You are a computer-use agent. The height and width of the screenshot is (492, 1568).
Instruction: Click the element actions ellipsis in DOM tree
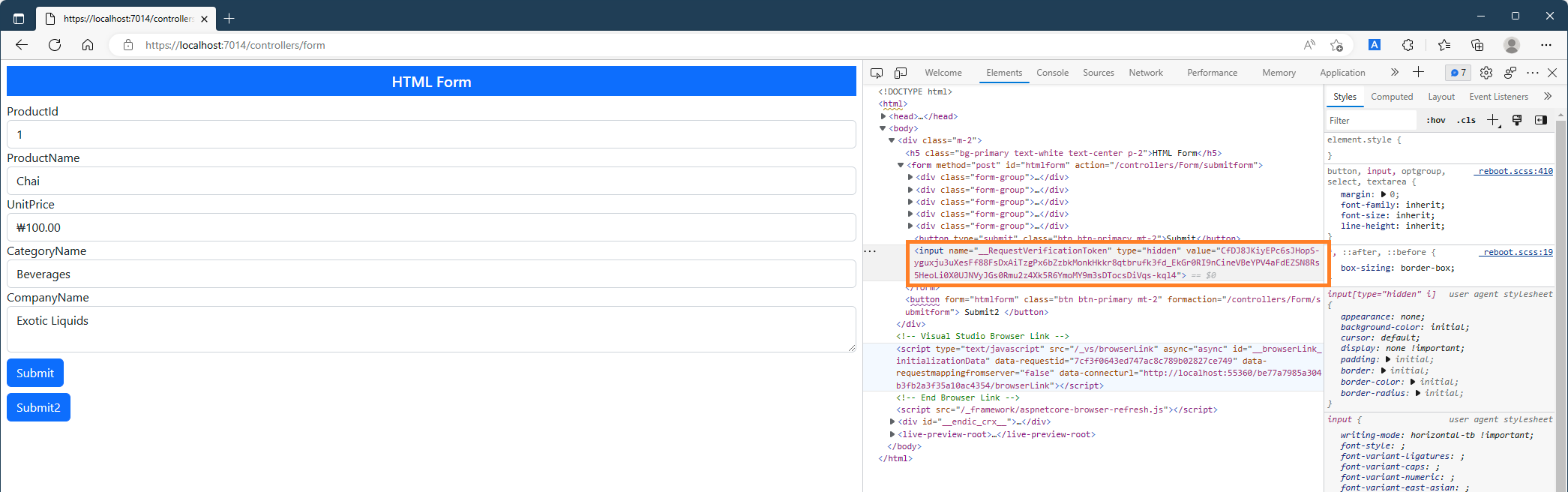(870, 251)
